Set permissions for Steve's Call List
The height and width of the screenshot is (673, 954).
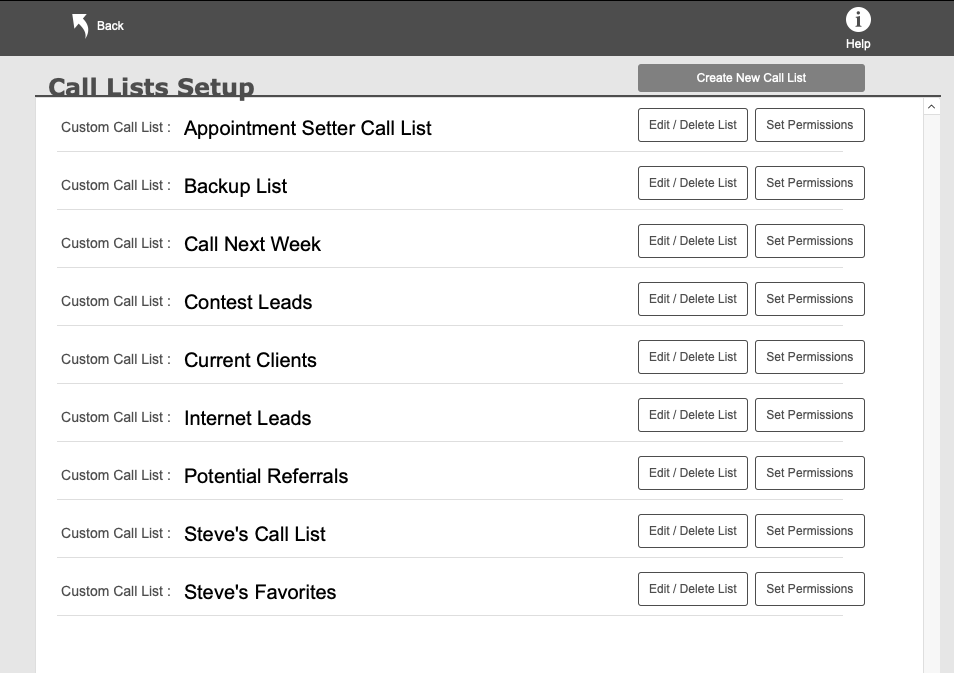tap(809, 531)
